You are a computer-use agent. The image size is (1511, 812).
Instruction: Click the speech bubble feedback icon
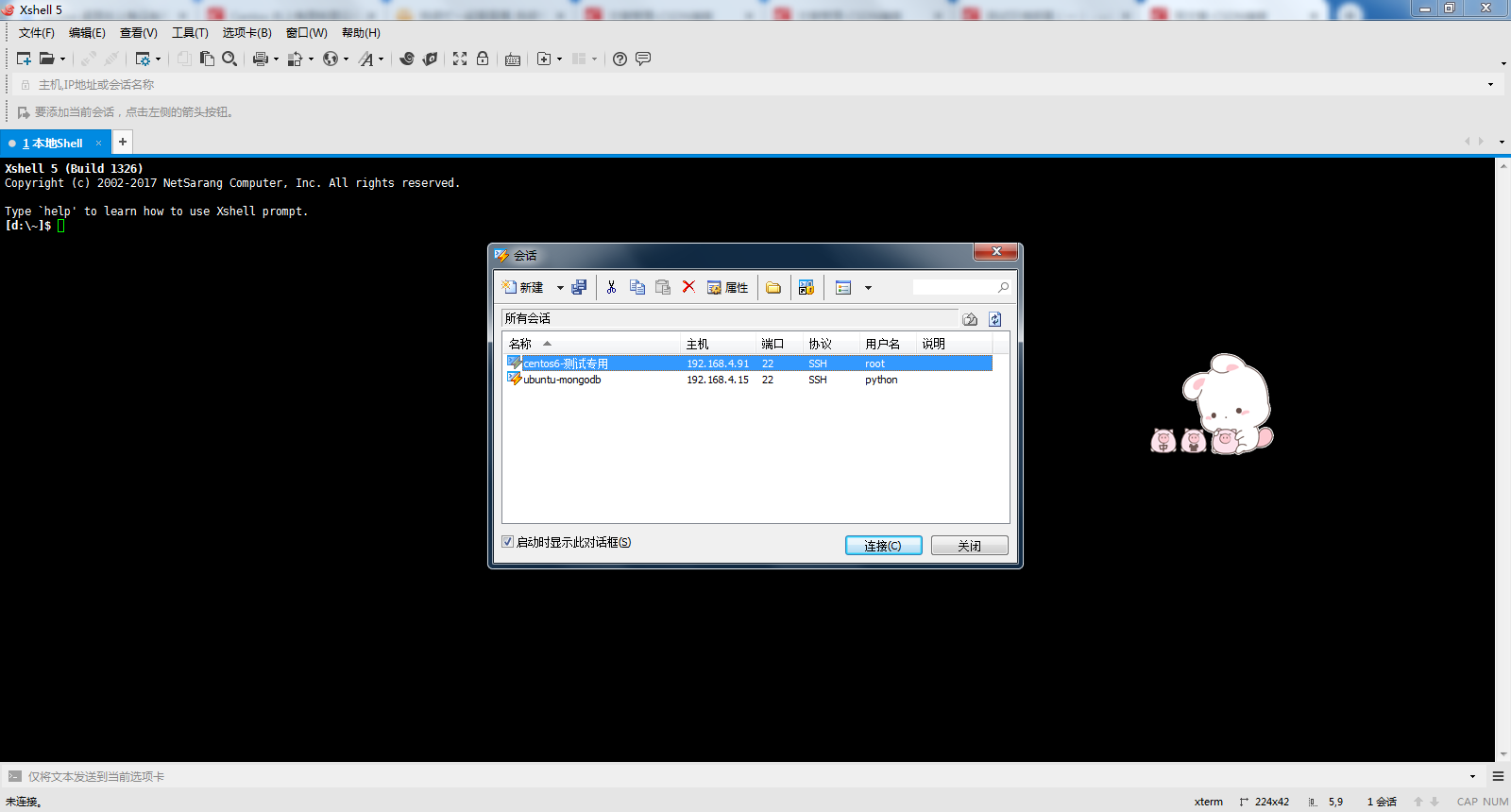click(x=643, y=59)
